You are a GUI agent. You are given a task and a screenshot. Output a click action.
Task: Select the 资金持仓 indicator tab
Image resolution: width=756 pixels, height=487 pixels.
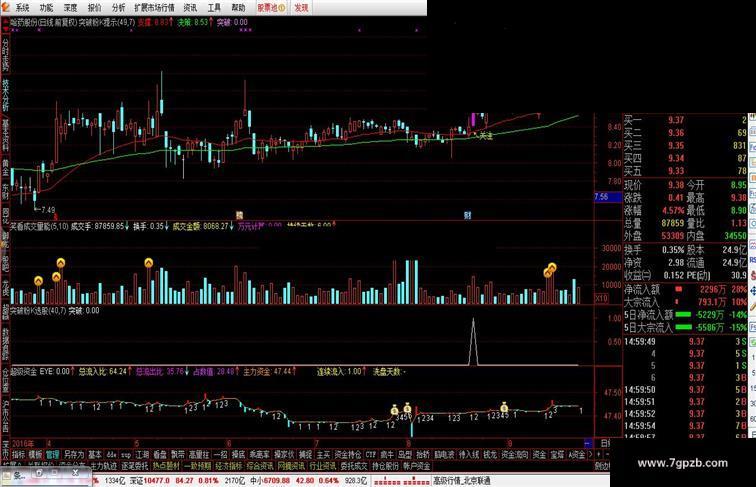[348, 455]
